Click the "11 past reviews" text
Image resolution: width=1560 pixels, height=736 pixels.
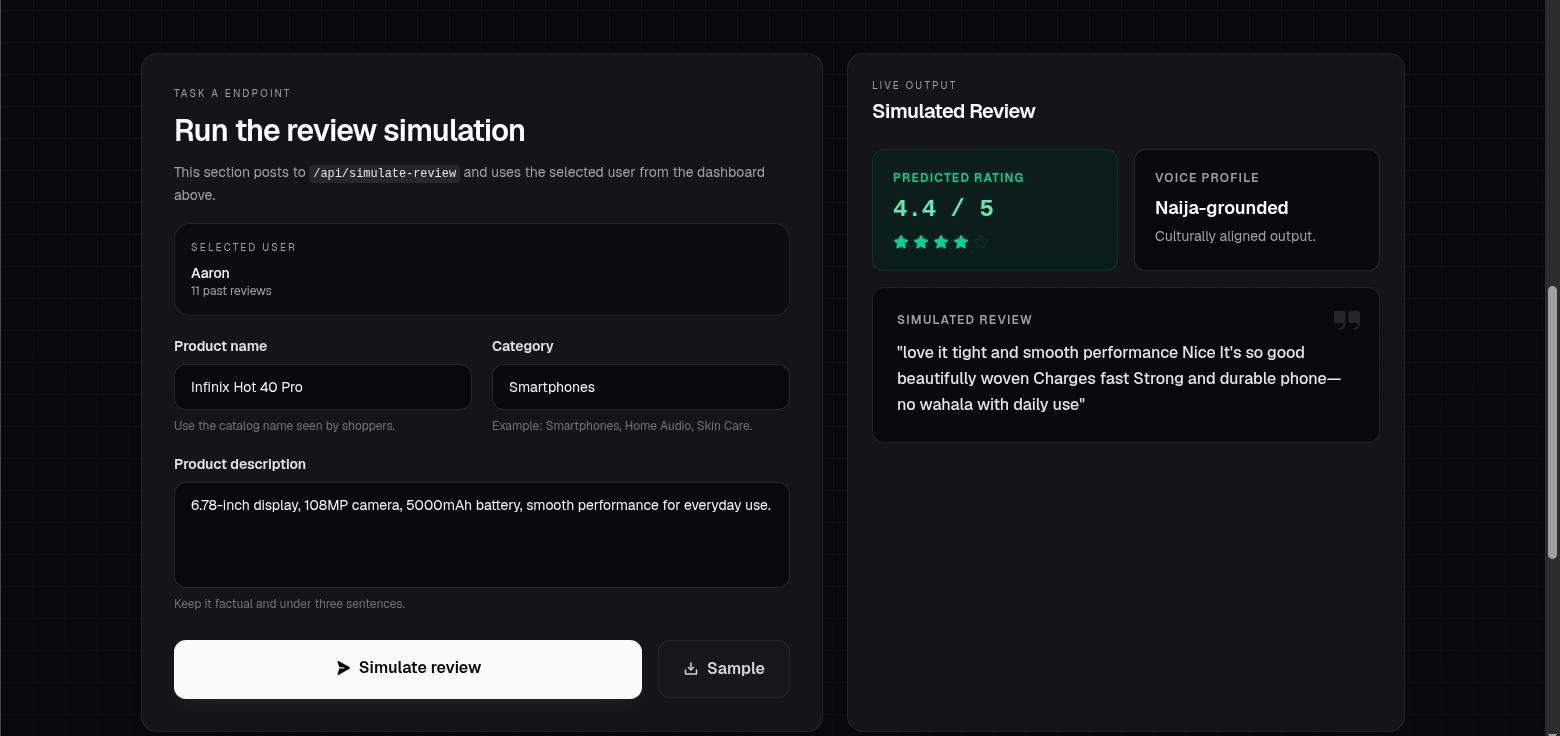pos(231,291)
